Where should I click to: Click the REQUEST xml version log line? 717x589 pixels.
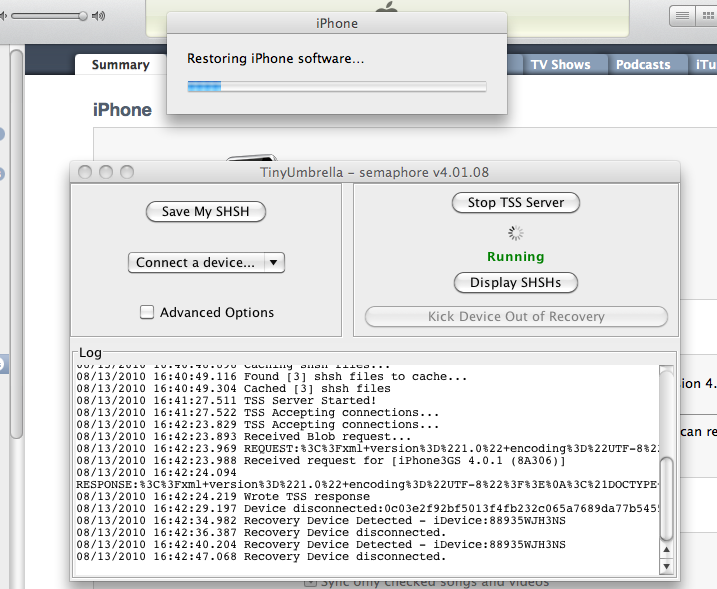368,449
